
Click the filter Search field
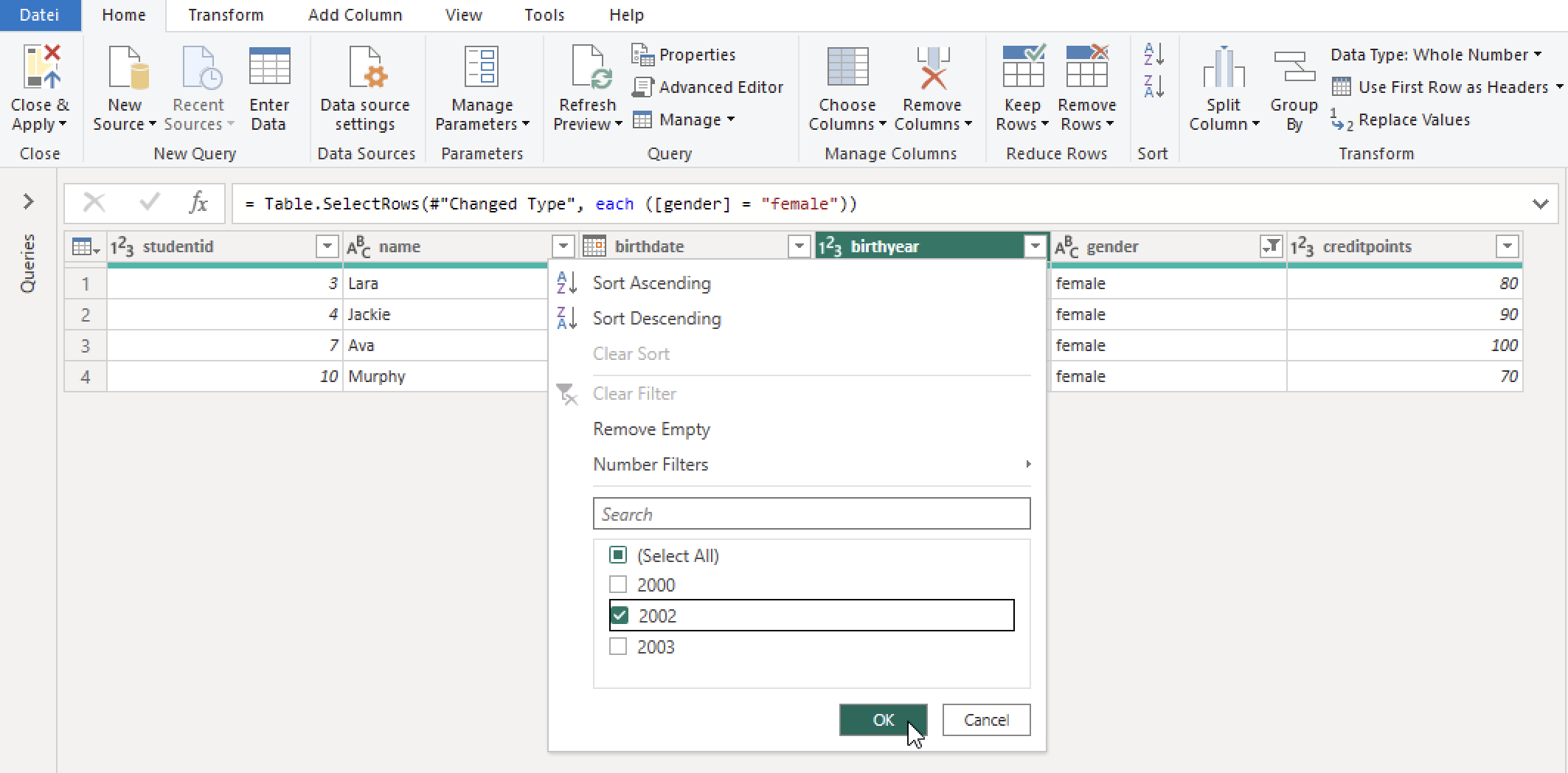click(x=811, y=513)
